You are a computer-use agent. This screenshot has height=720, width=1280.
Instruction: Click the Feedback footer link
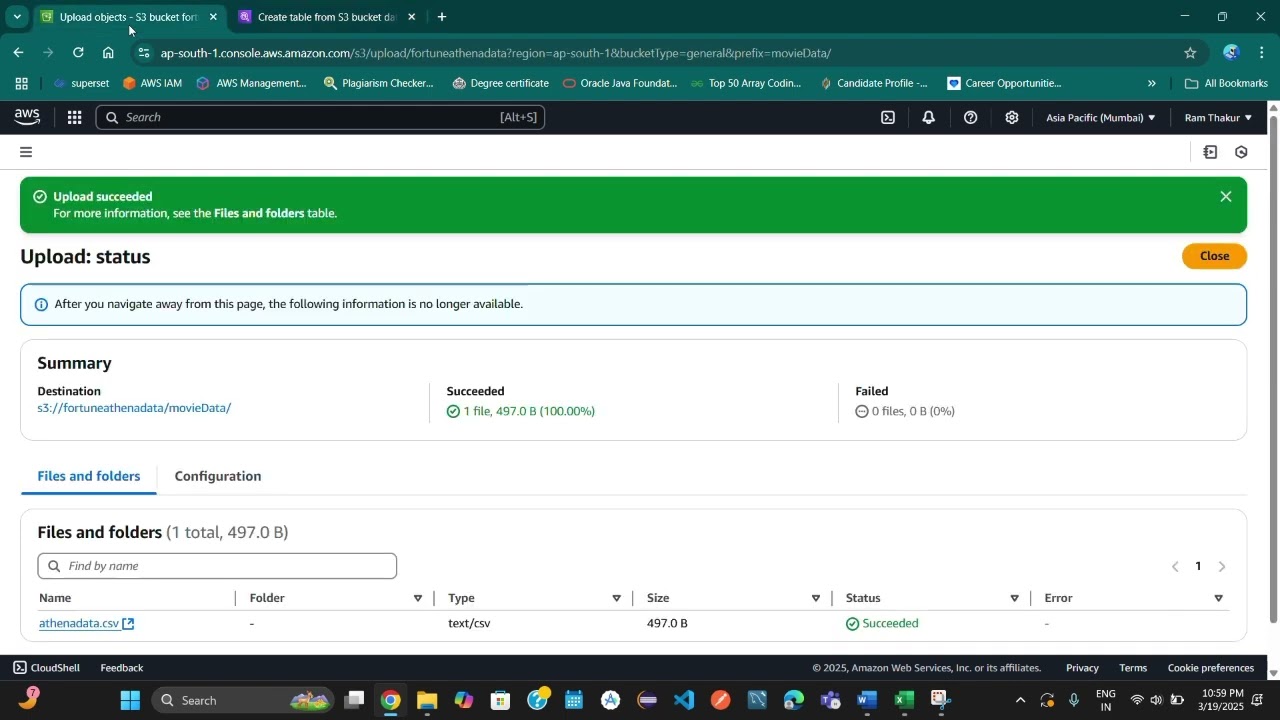tap(122, 668)
